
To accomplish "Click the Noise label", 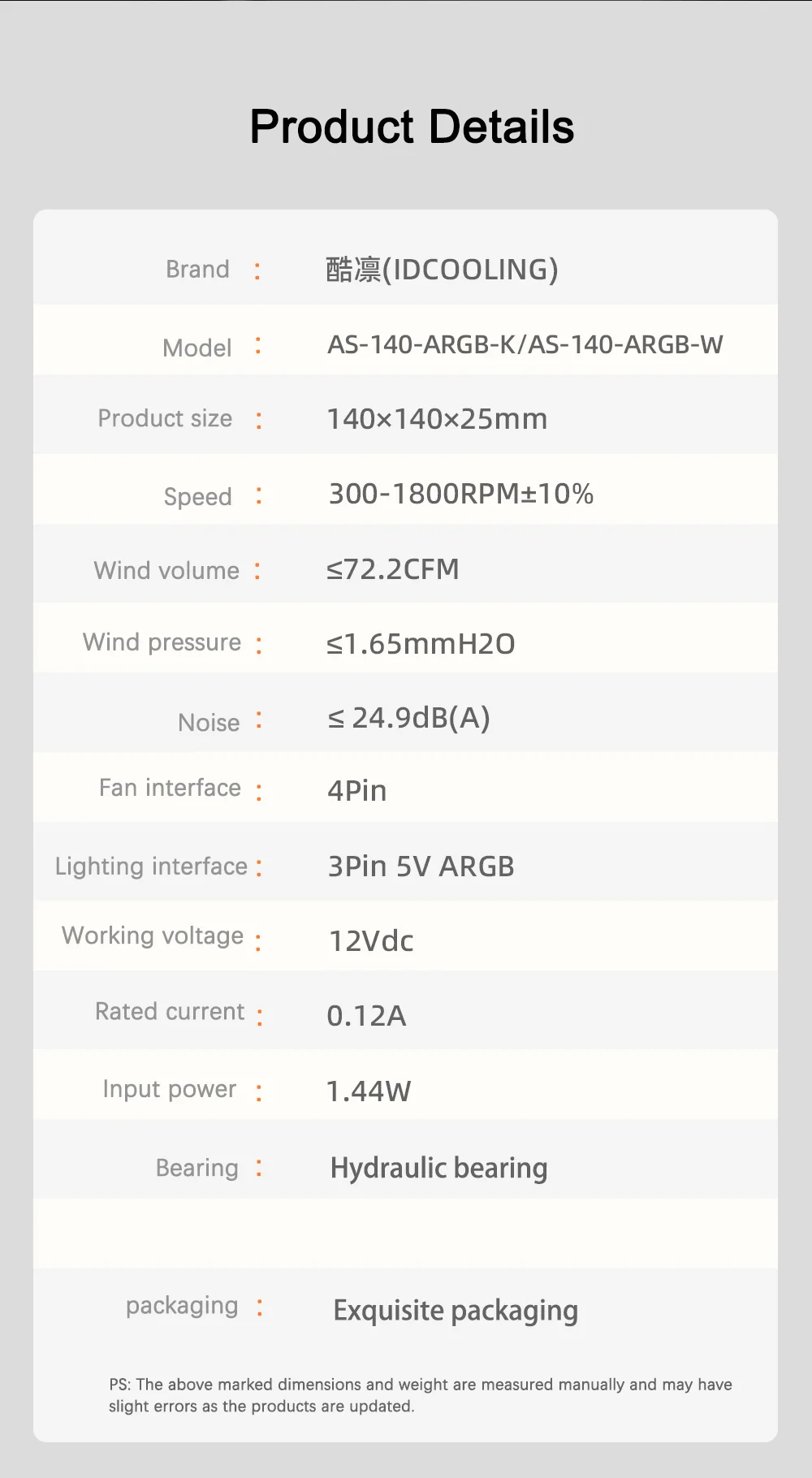I will (209, 722).
